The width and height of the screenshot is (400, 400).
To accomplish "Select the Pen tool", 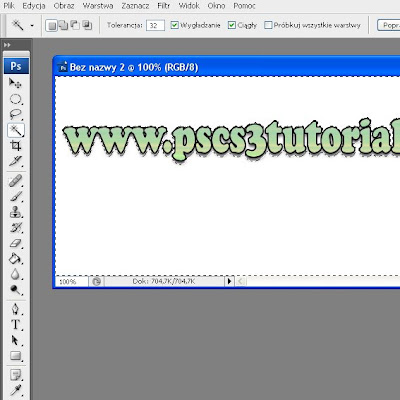I will point(15,309).
